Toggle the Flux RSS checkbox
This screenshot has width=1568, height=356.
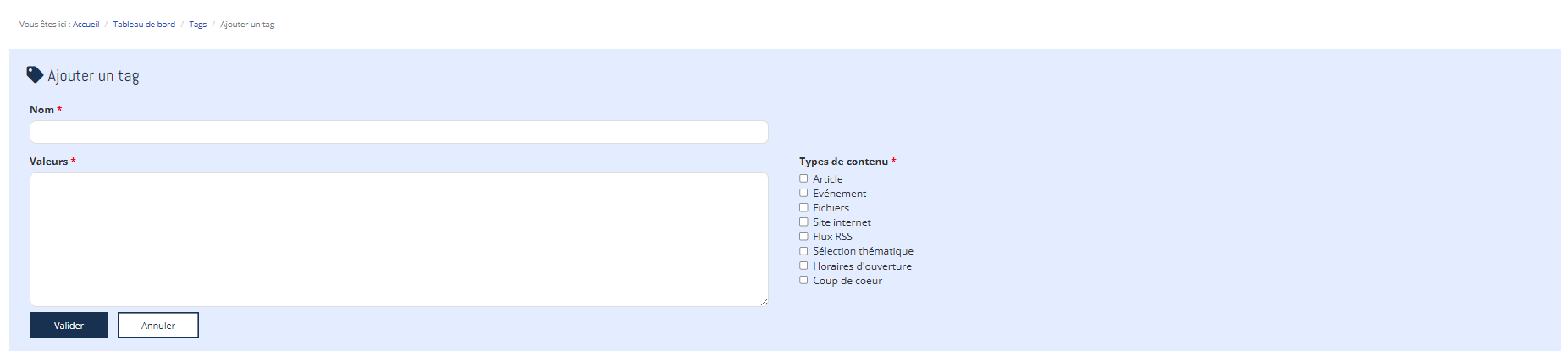(803, 236)
